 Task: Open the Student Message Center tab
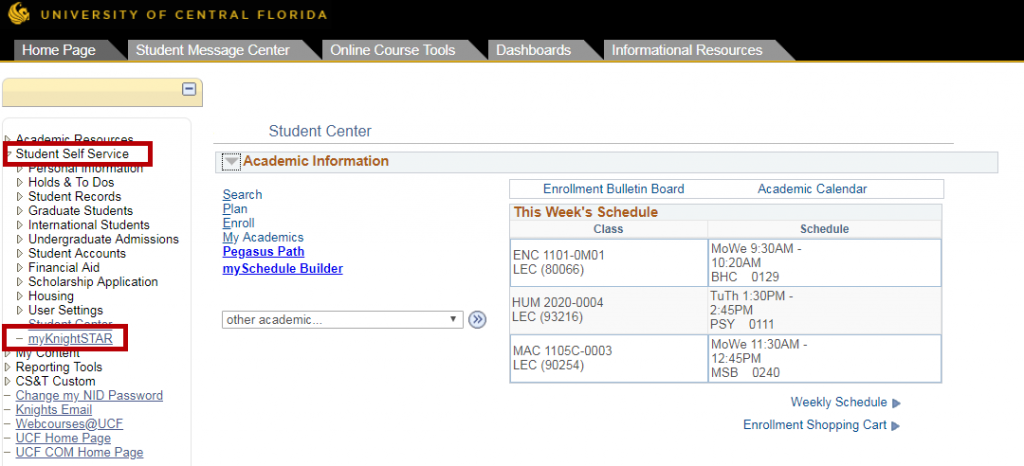click(x=213, y=50)
